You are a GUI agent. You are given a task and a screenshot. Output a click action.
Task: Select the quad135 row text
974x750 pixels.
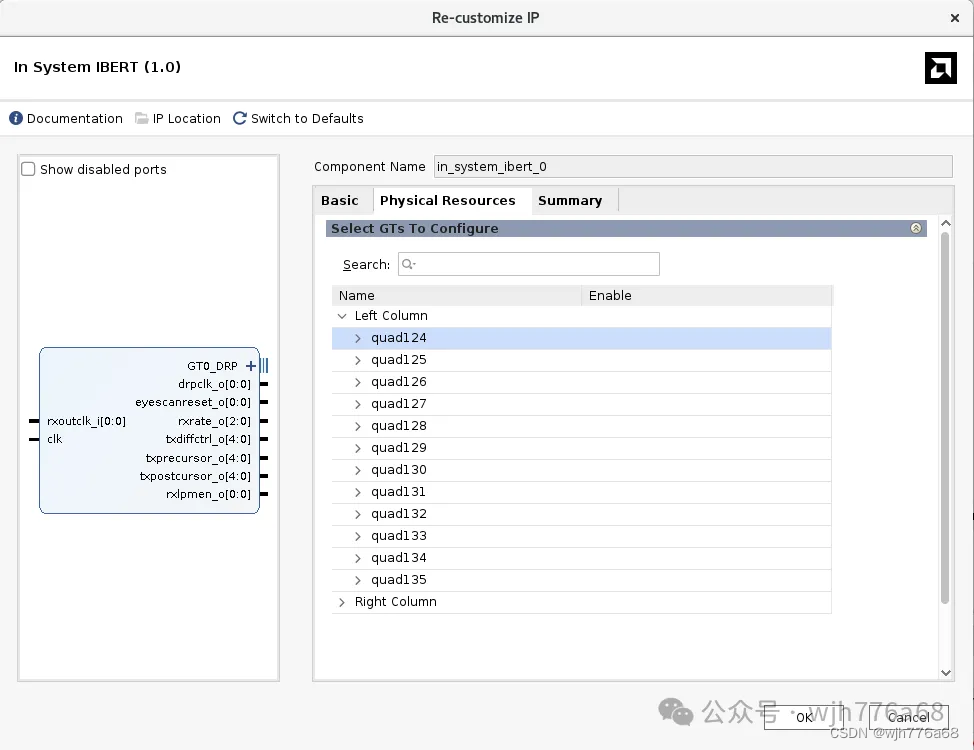tap(399, 580)
